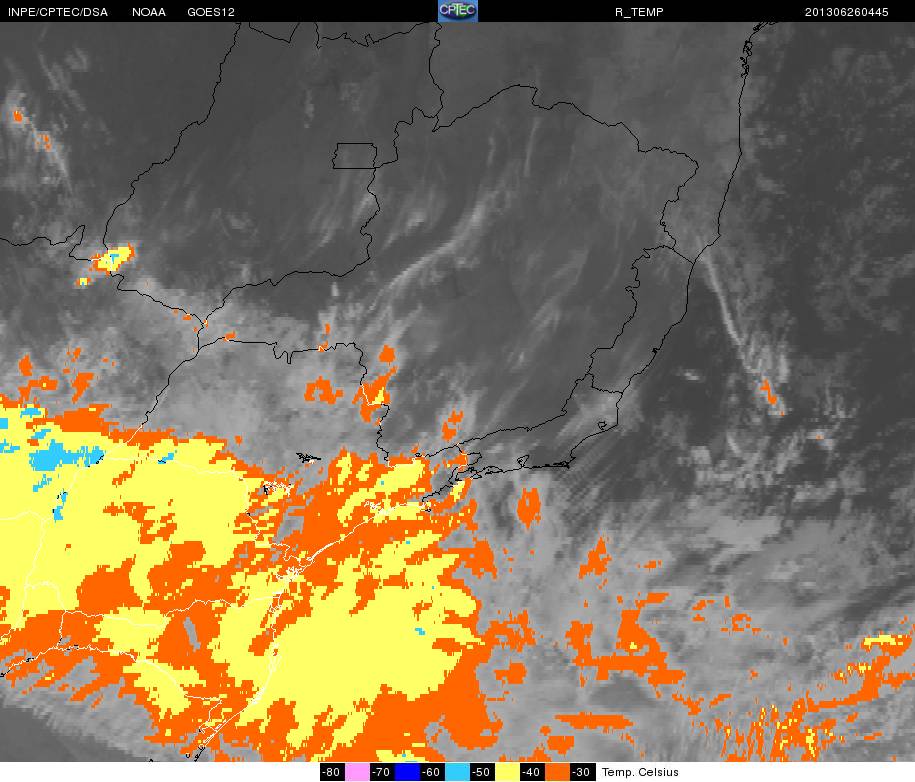Click the light blue -60 to -50 legend swatch
The width and height of the screenshot is (915, 782).
click(457, 772)
